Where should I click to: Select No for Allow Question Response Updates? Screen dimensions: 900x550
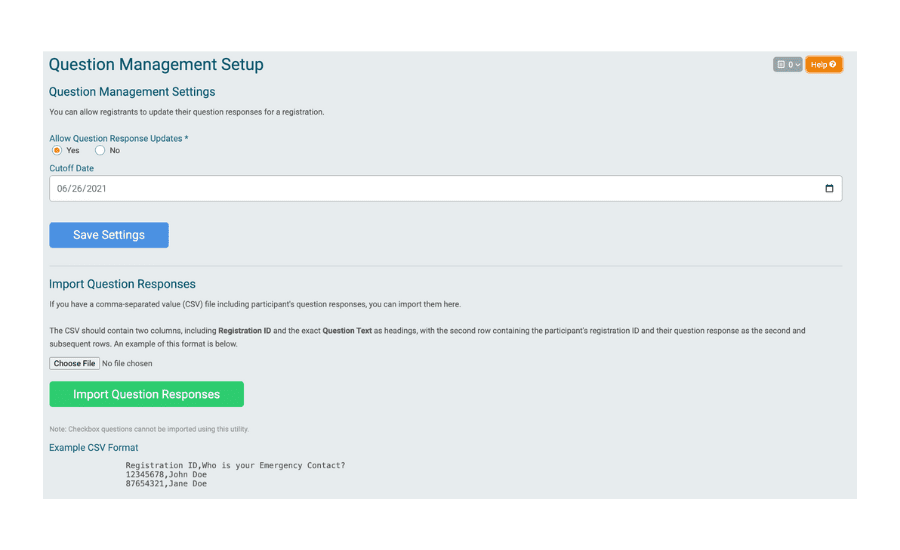pyautogui.click(x=100, y=150)
